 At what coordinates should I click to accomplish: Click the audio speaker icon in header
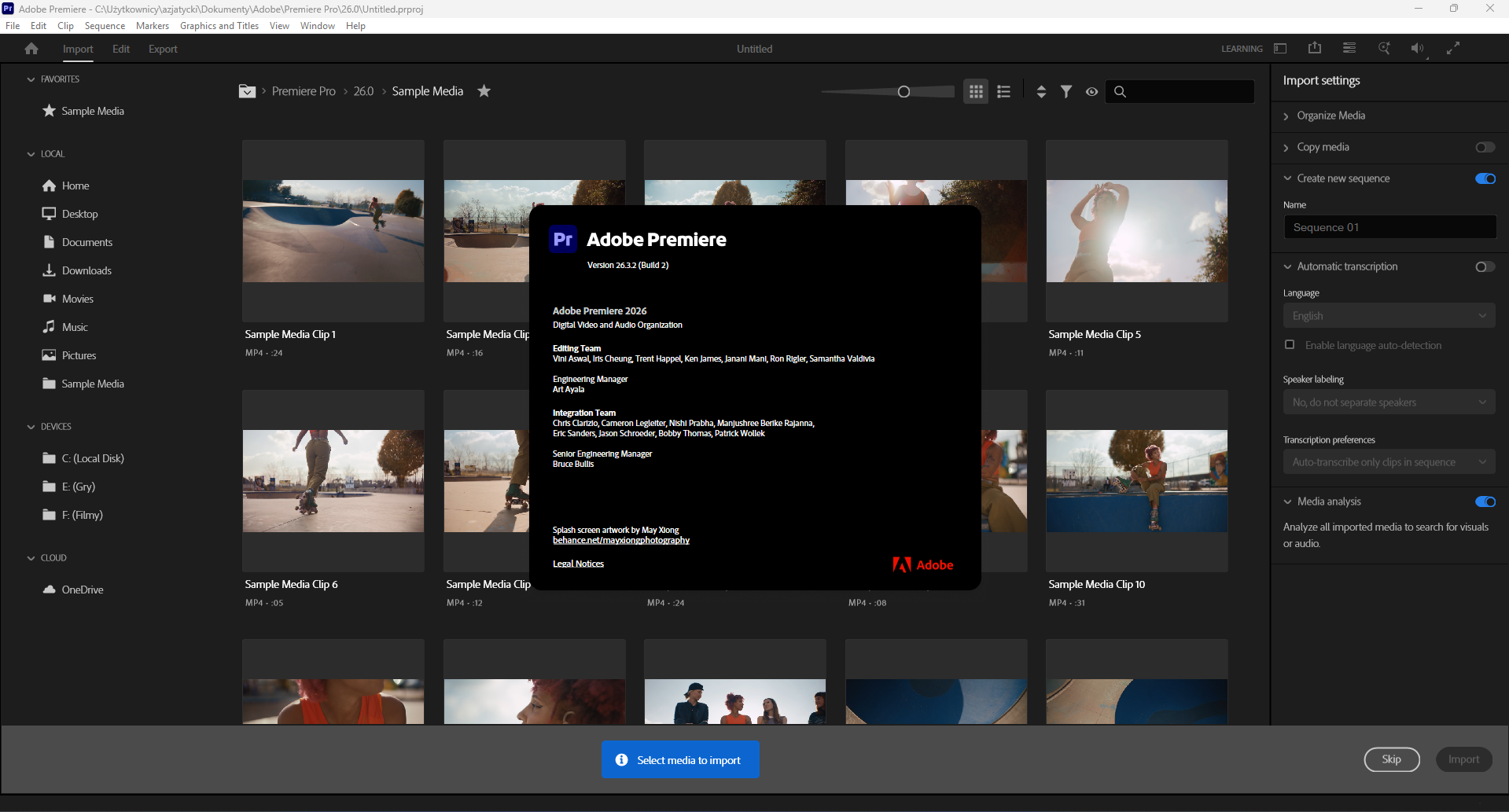(1417, 49)
